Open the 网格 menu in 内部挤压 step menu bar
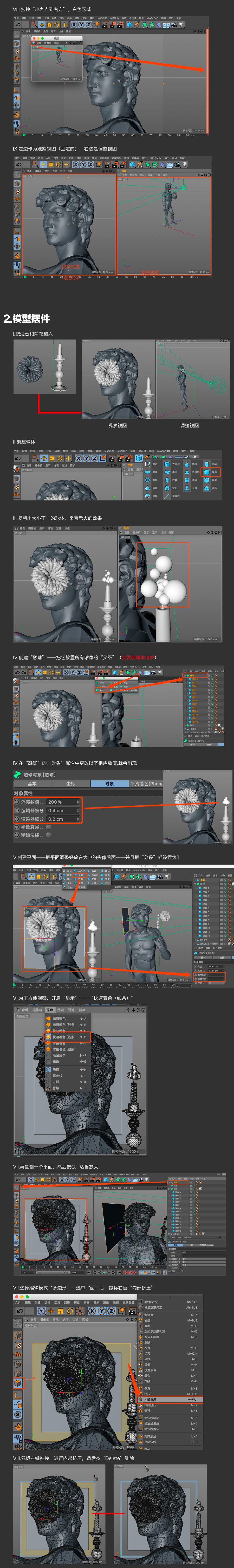The width and height of the screenshot is (234, 1568). tap(67, 1303)
